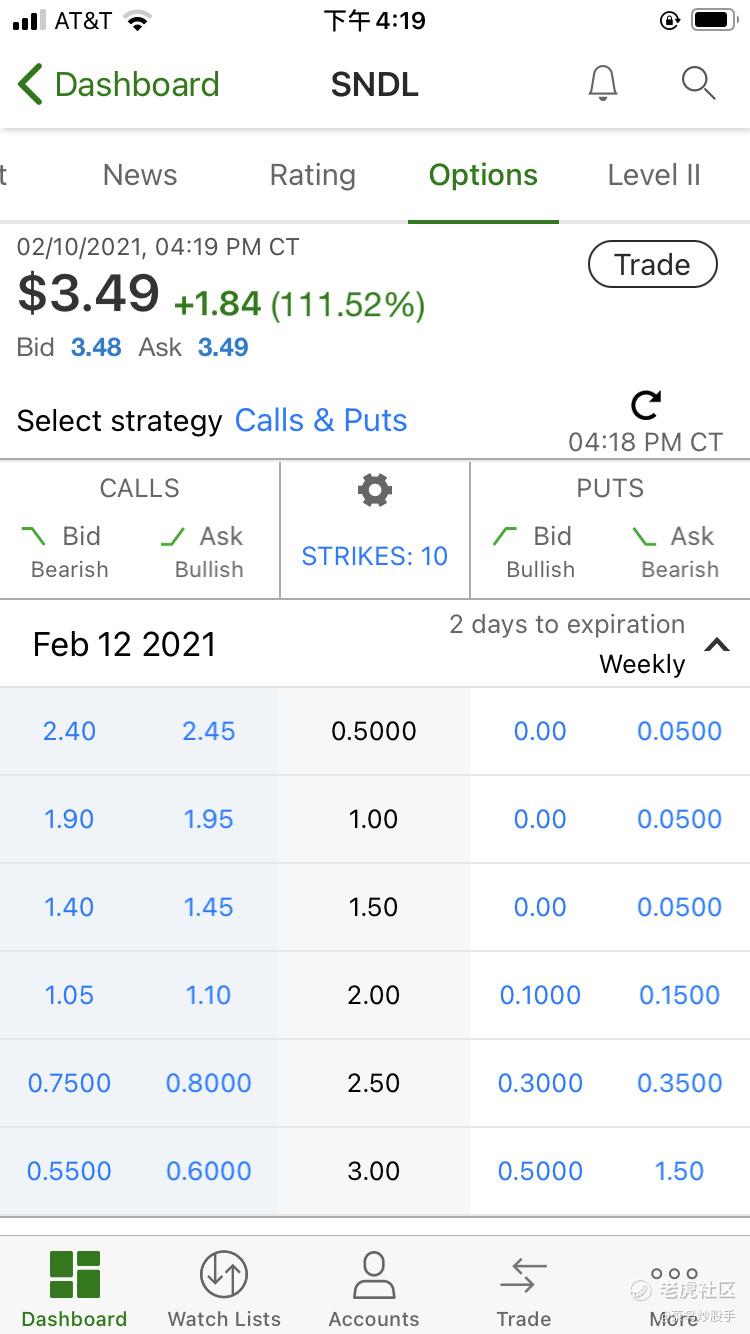750x1334 pixels.
Task: Refresh option quotes with reload icon
Action: click(646, 405)
